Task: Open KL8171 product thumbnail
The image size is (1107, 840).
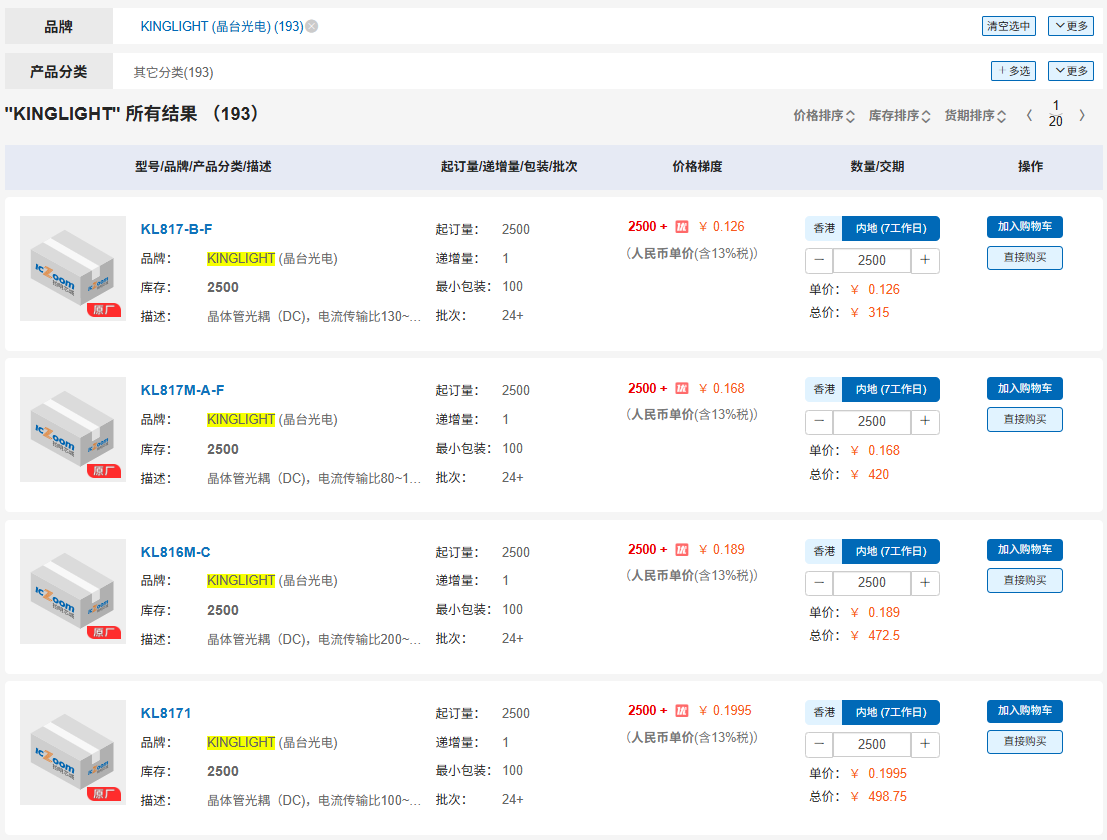Action: (73, 752)
